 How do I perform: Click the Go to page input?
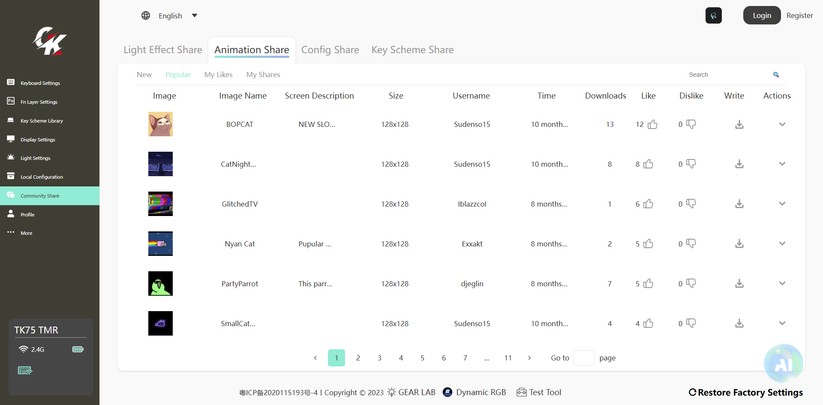tap(584, 358)
